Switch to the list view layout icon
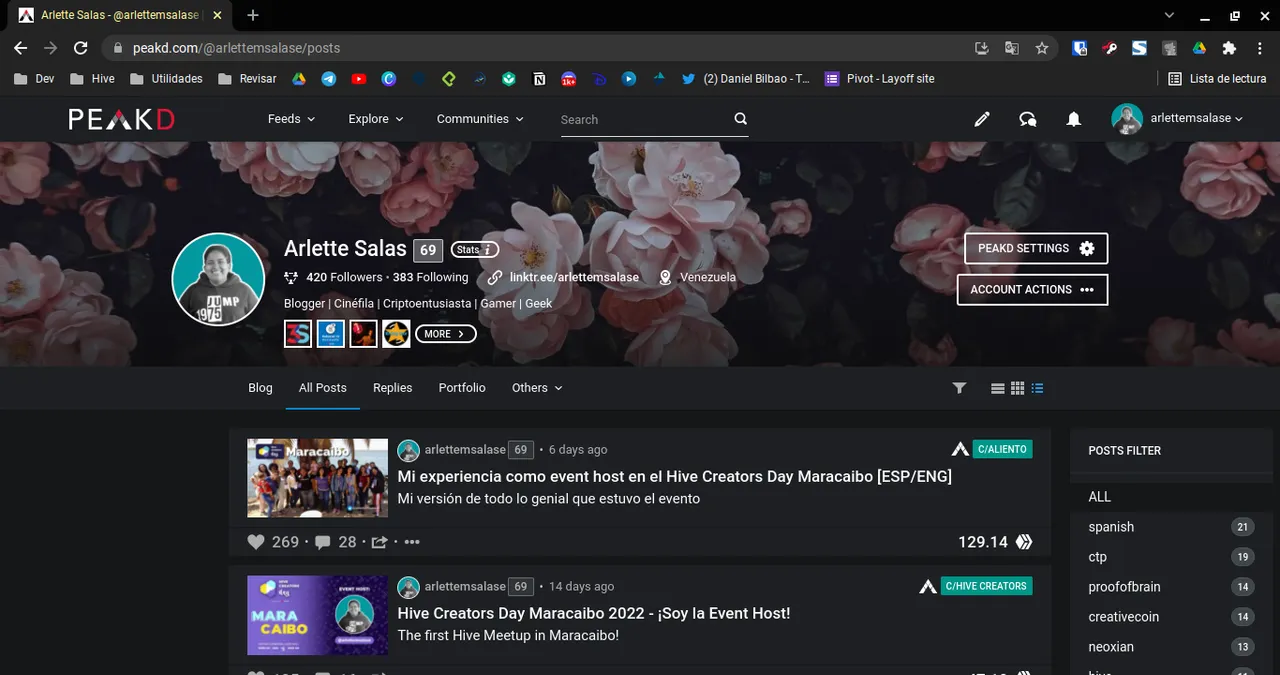The image size is (1280, 675). click(x=997, y=388)
